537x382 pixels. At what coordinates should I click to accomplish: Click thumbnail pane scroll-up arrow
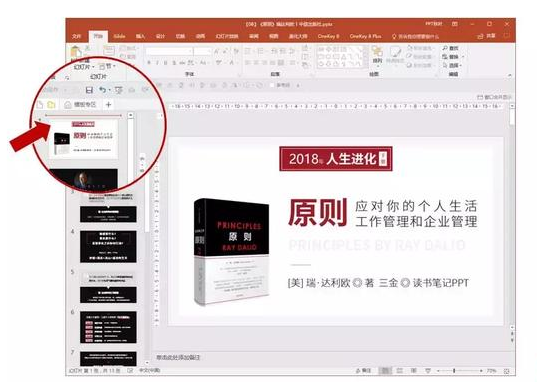tap(130, 116)
